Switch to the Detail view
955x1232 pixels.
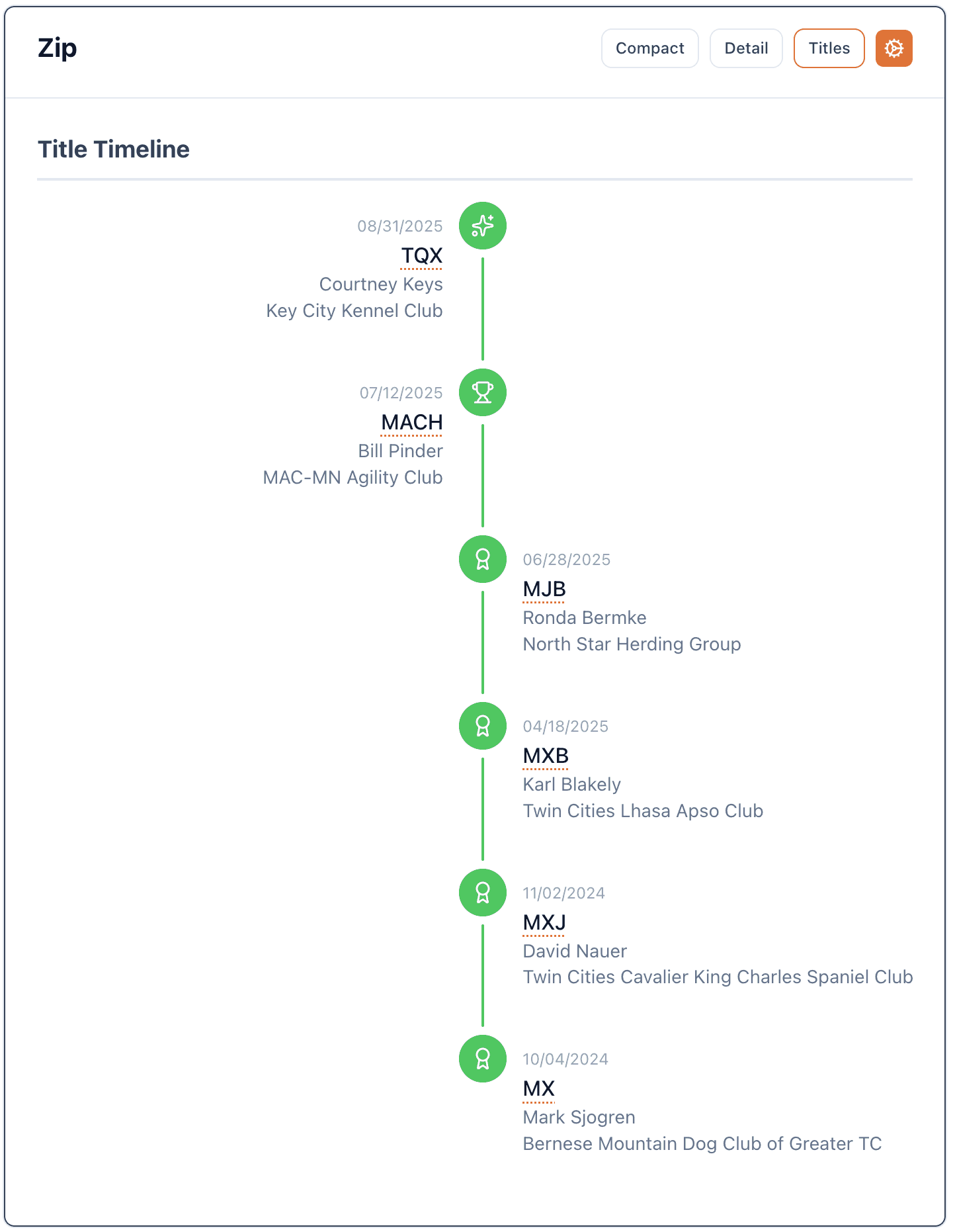click(x=746, y=48)
